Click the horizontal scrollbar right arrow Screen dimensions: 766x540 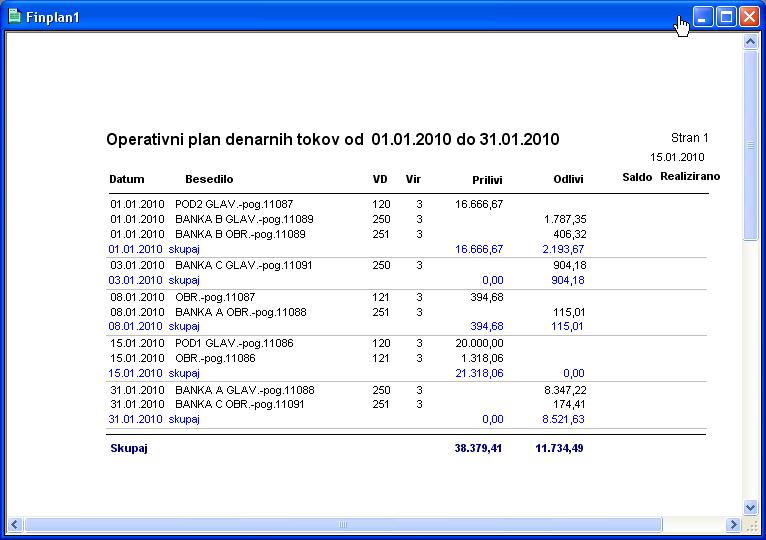point(733,524)
